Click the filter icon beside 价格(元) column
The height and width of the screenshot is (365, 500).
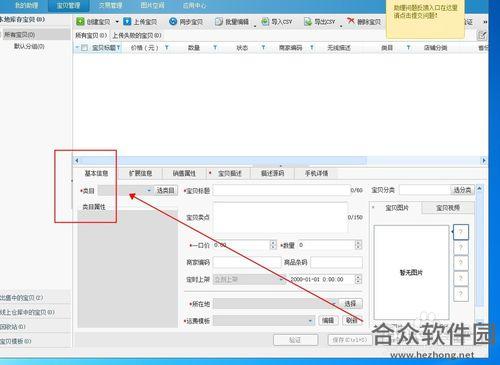(x=166, y=48)
